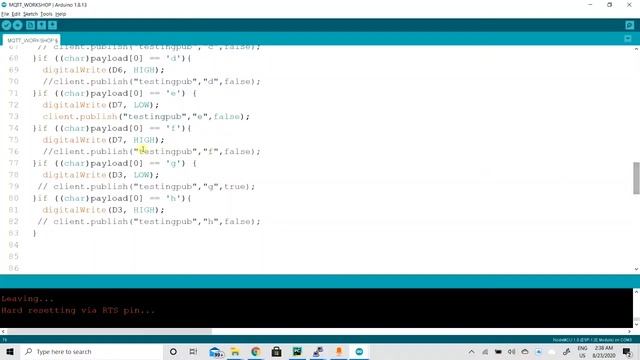This screenshot has width=640, height=360.
Task: Click line 75 digitalWrite(D7, HIGH)
Action: 103,140
